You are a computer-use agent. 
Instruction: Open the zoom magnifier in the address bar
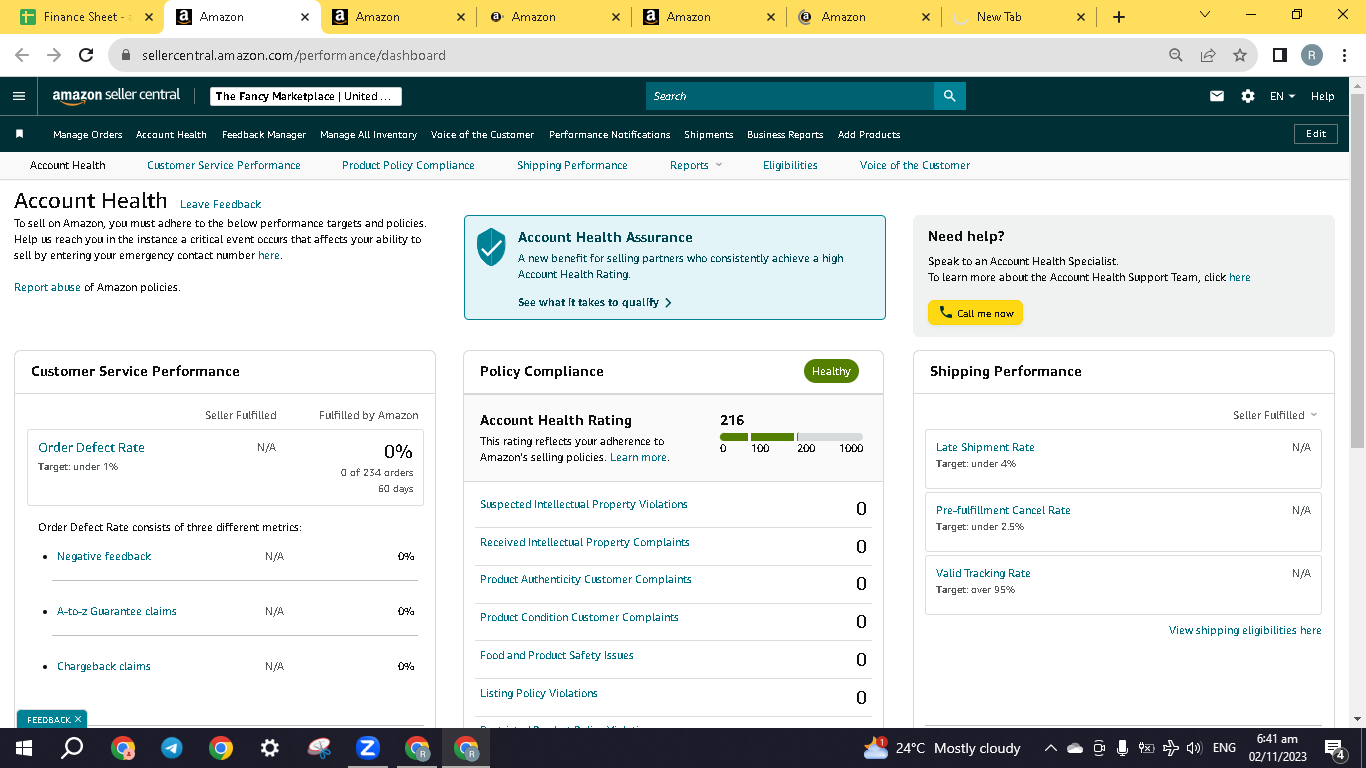[x=1176, y=55]
